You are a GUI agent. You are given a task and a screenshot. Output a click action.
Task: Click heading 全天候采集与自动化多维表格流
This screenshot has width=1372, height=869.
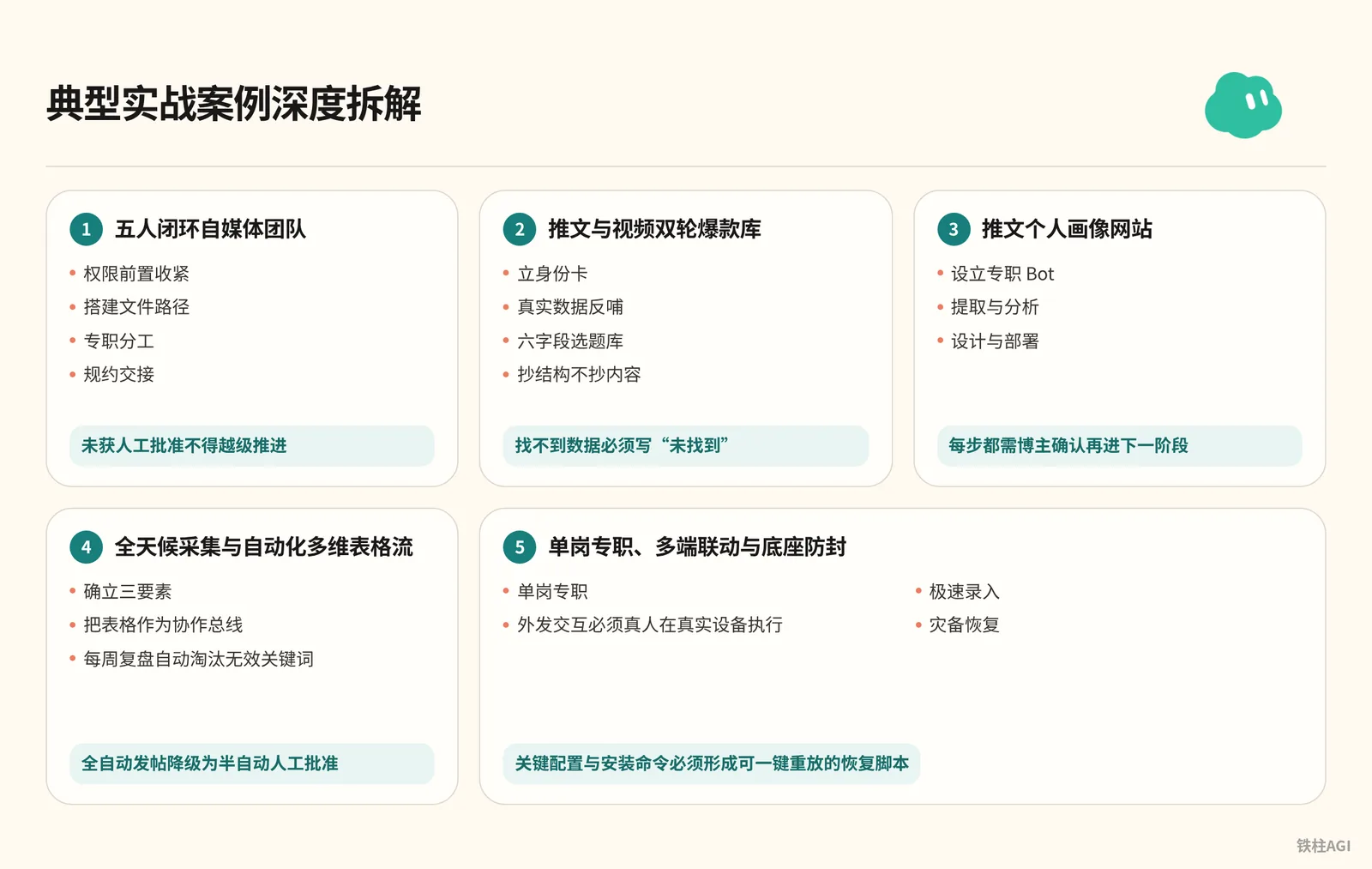[x=264, y=547]
